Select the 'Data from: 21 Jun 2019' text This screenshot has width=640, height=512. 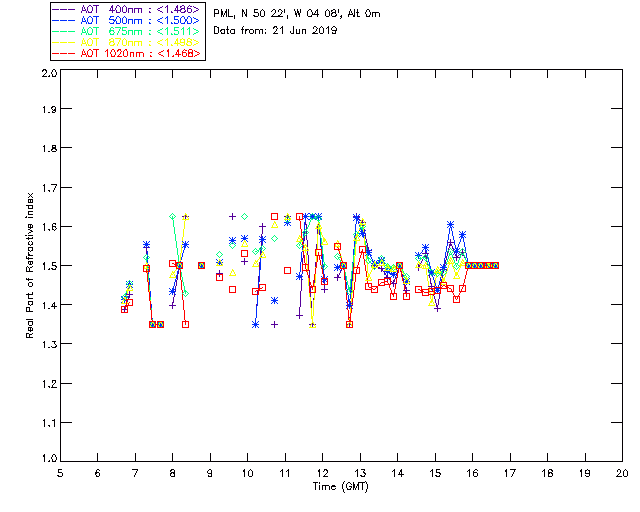point(275,31)
